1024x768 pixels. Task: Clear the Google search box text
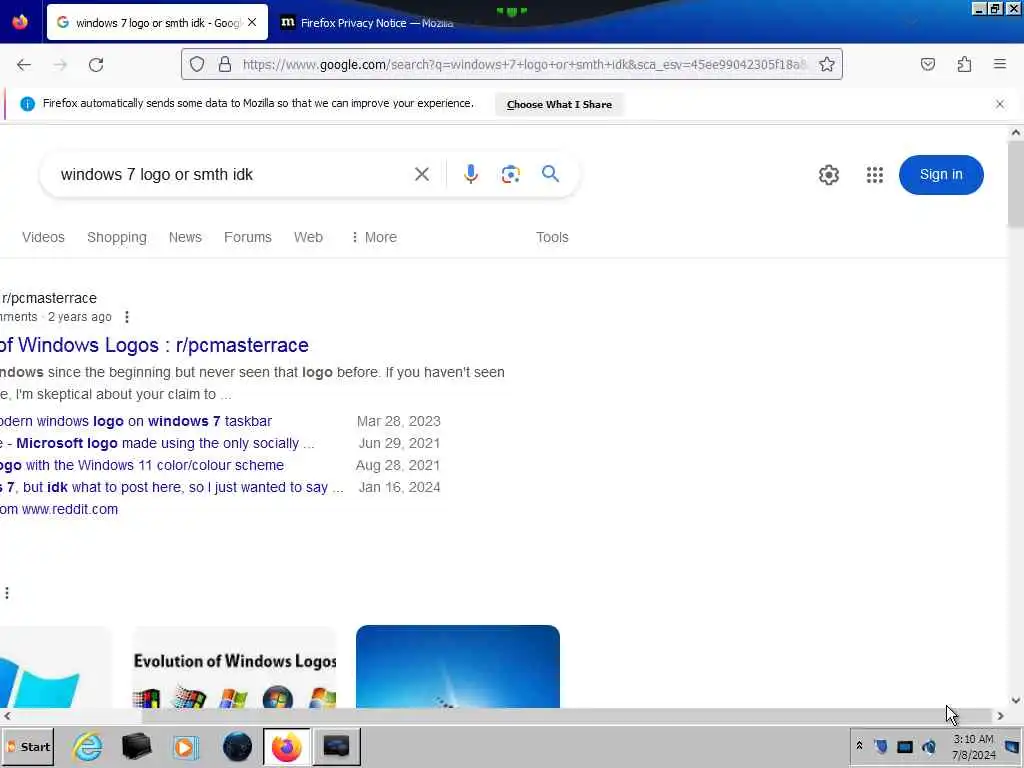[422, 174]
